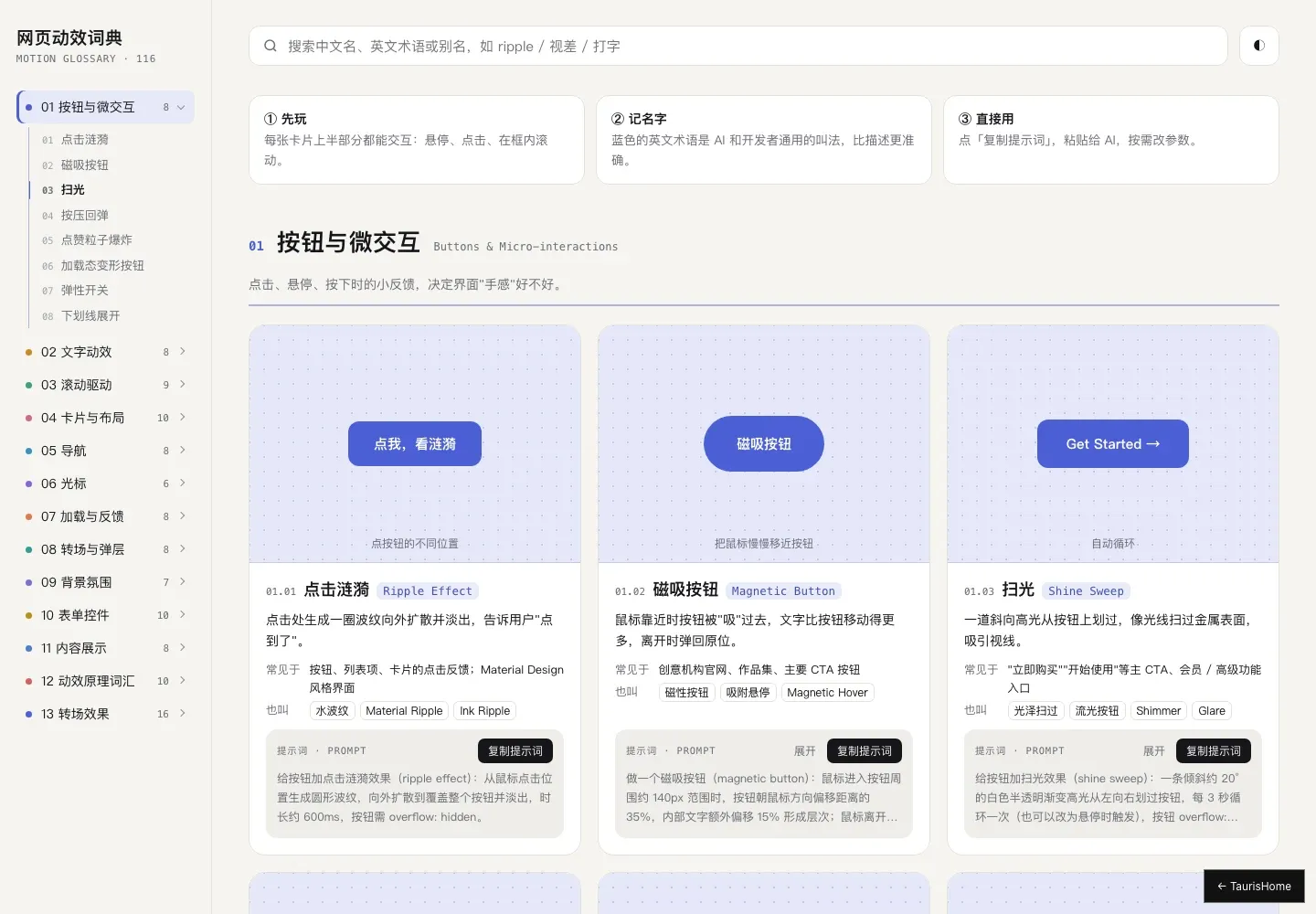
Task: Copy the 扫光 card prompt
Action: [x=1214, y=751]
